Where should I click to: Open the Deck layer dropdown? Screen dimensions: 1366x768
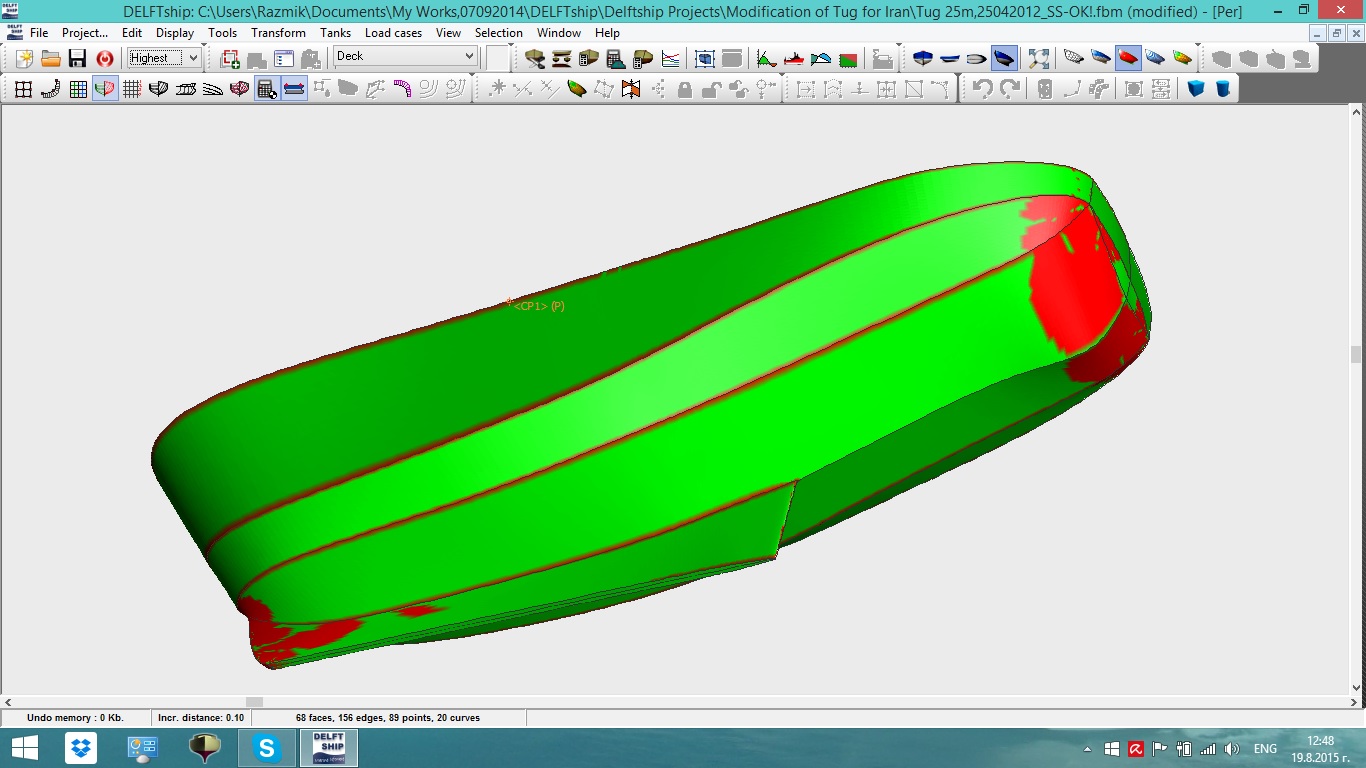469,57
